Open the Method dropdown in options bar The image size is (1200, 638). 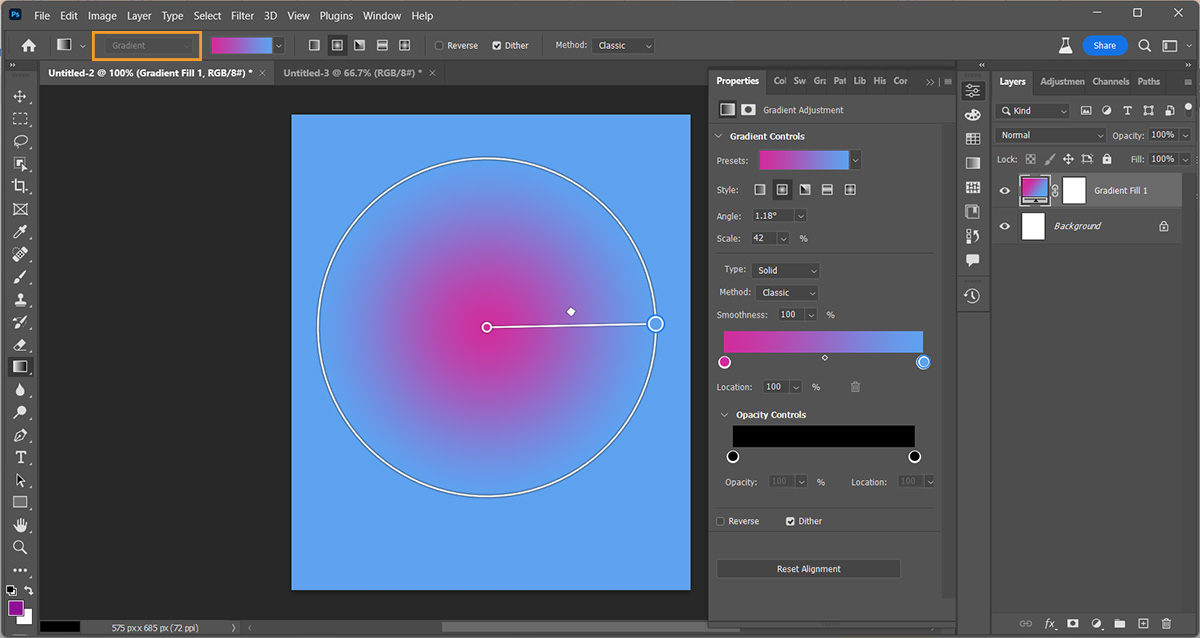(623, 46)
